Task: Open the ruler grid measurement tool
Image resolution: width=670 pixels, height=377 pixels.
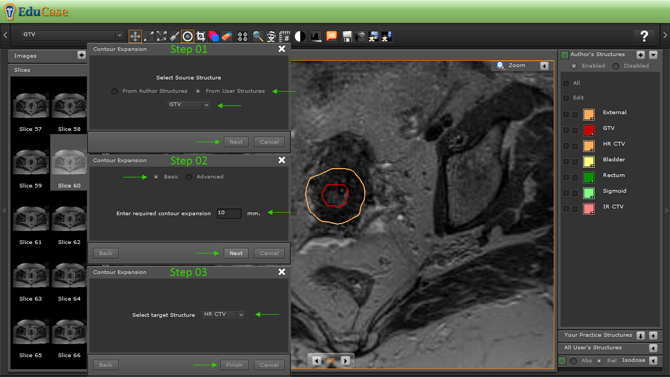Action: pyautogui.click(x=284, y=36)
